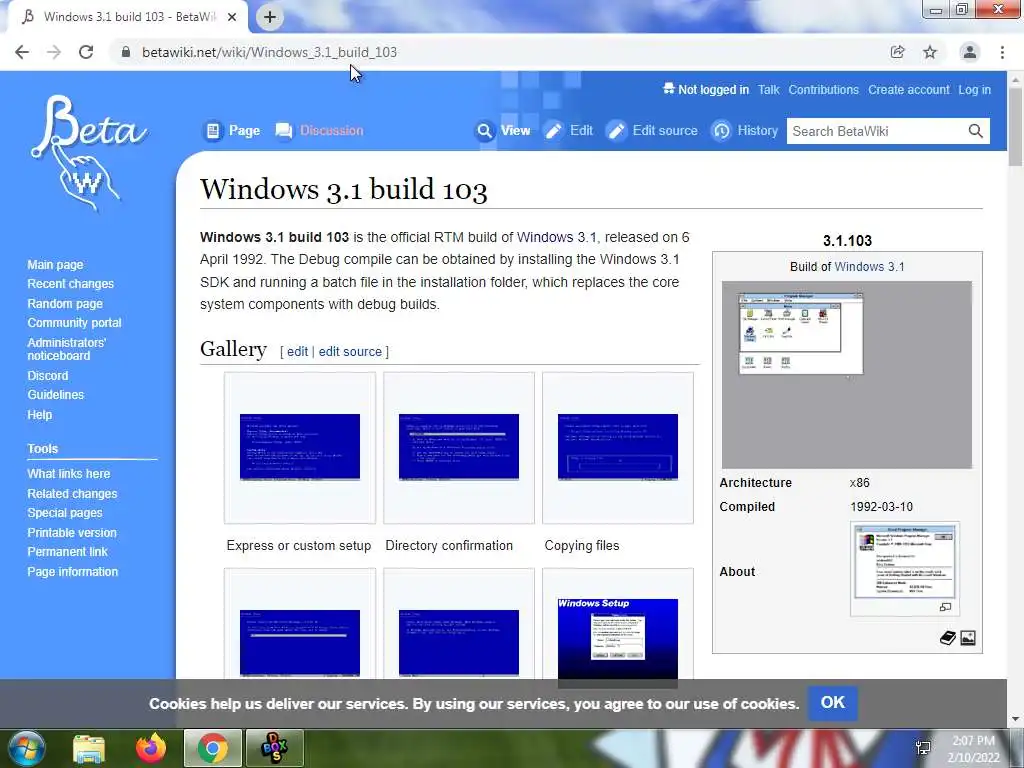Click Related changes link
1024x768 pixels.
[x=72, y=494]
